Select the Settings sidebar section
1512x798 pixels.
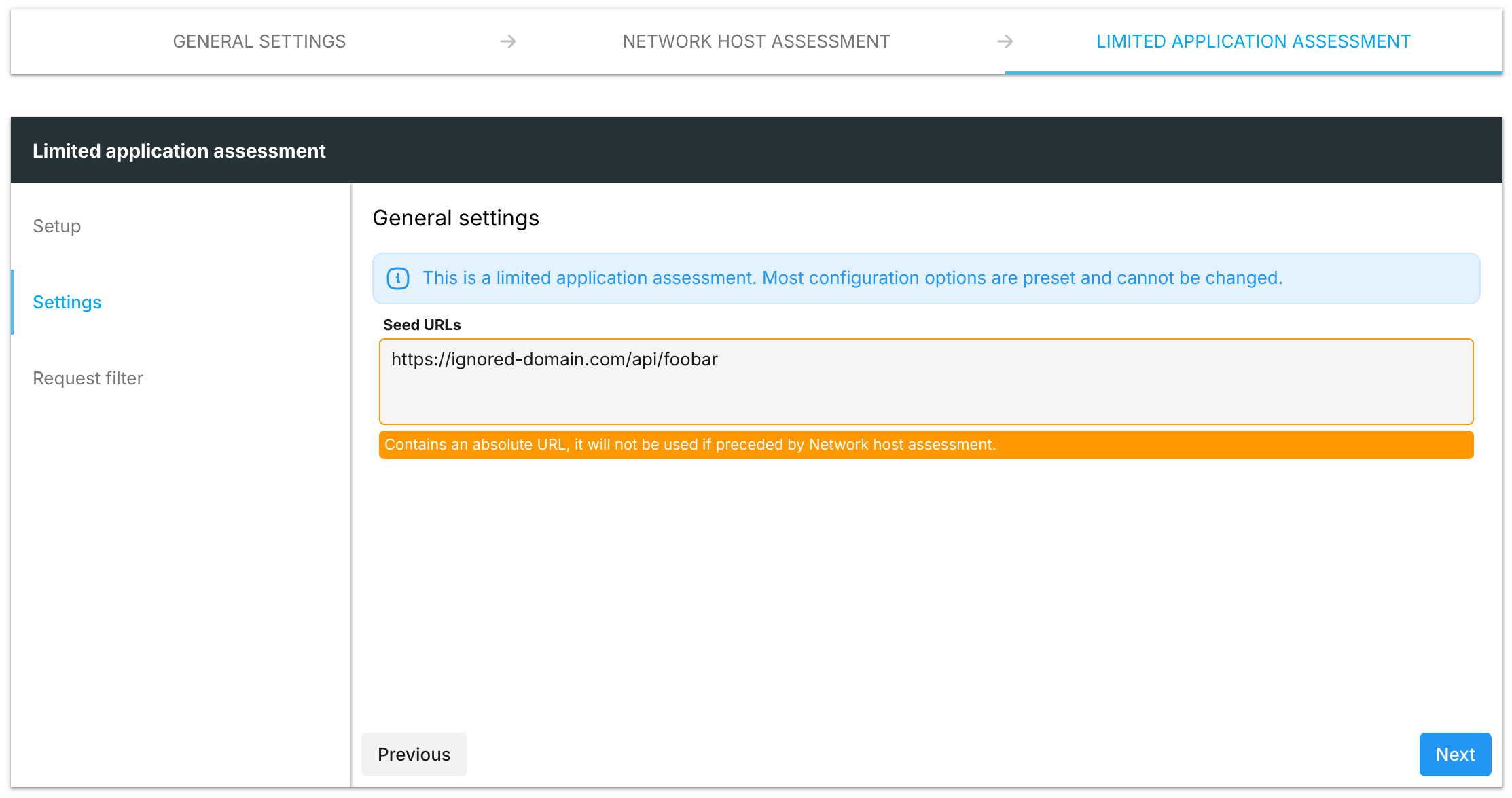[67, 302]
